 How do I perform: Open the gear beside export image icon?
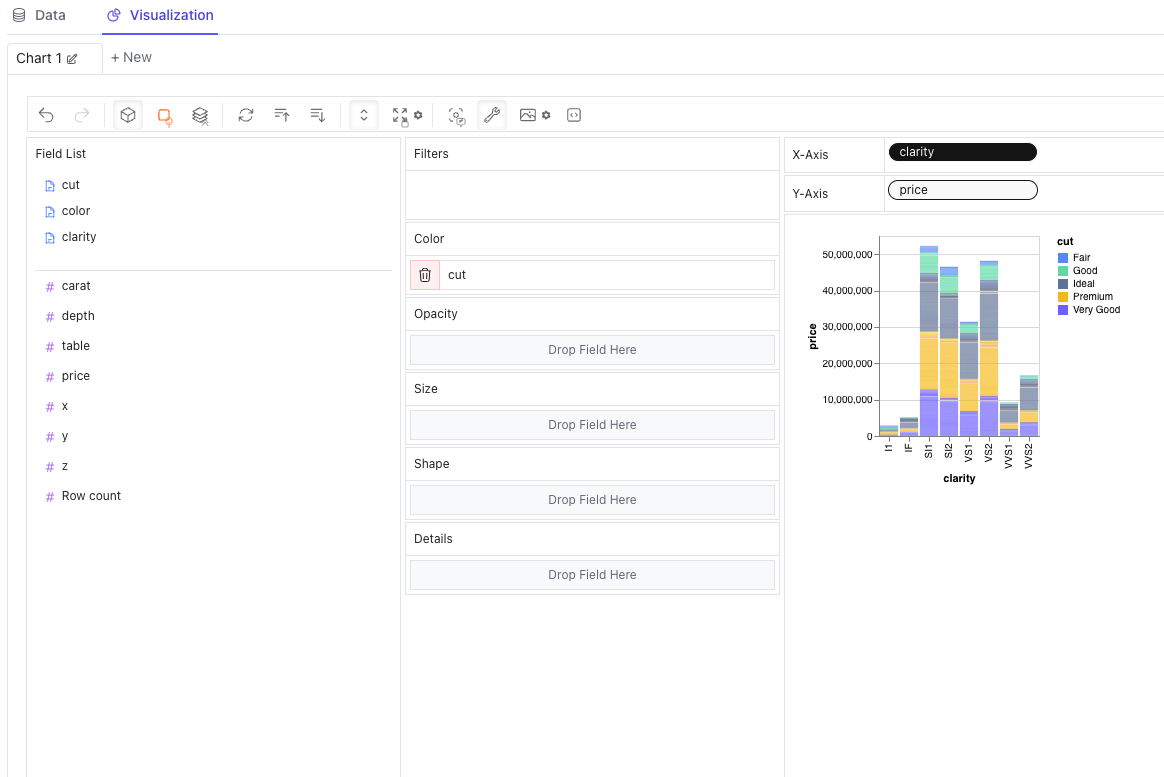(x=546, y=115)
